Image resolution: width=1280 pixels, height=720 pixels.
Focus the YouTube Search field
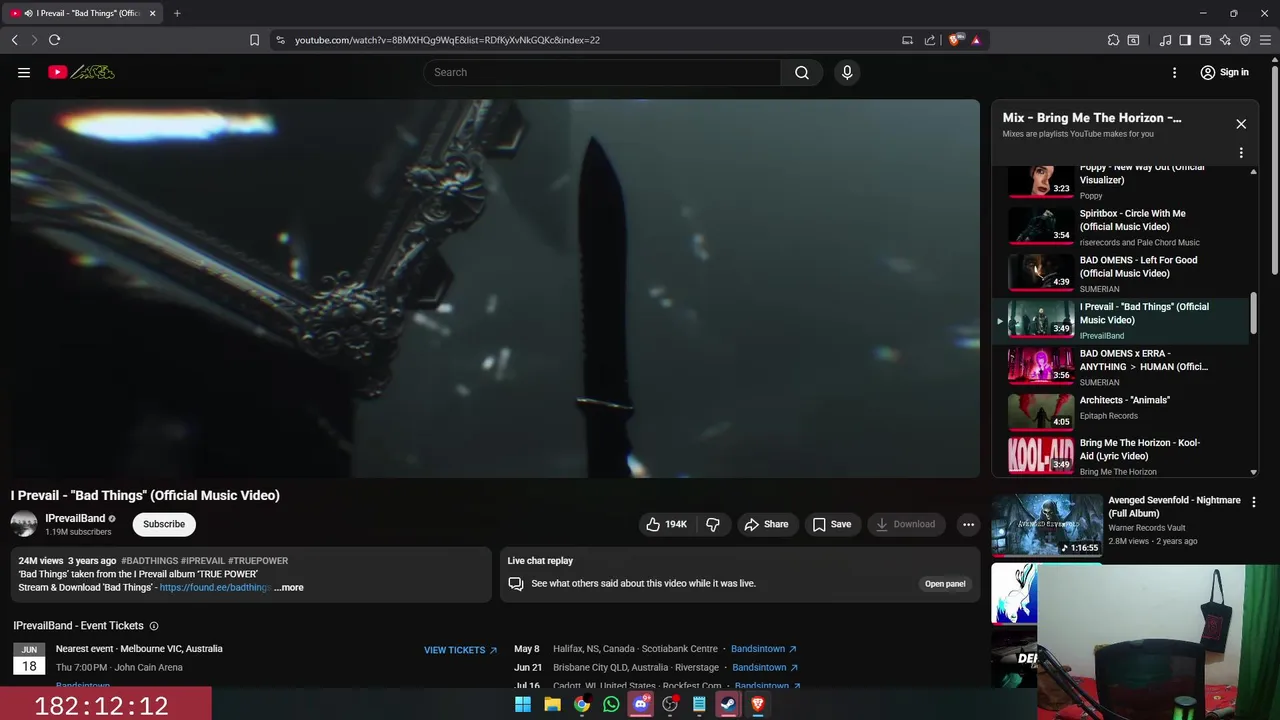[x=602, y=72]
